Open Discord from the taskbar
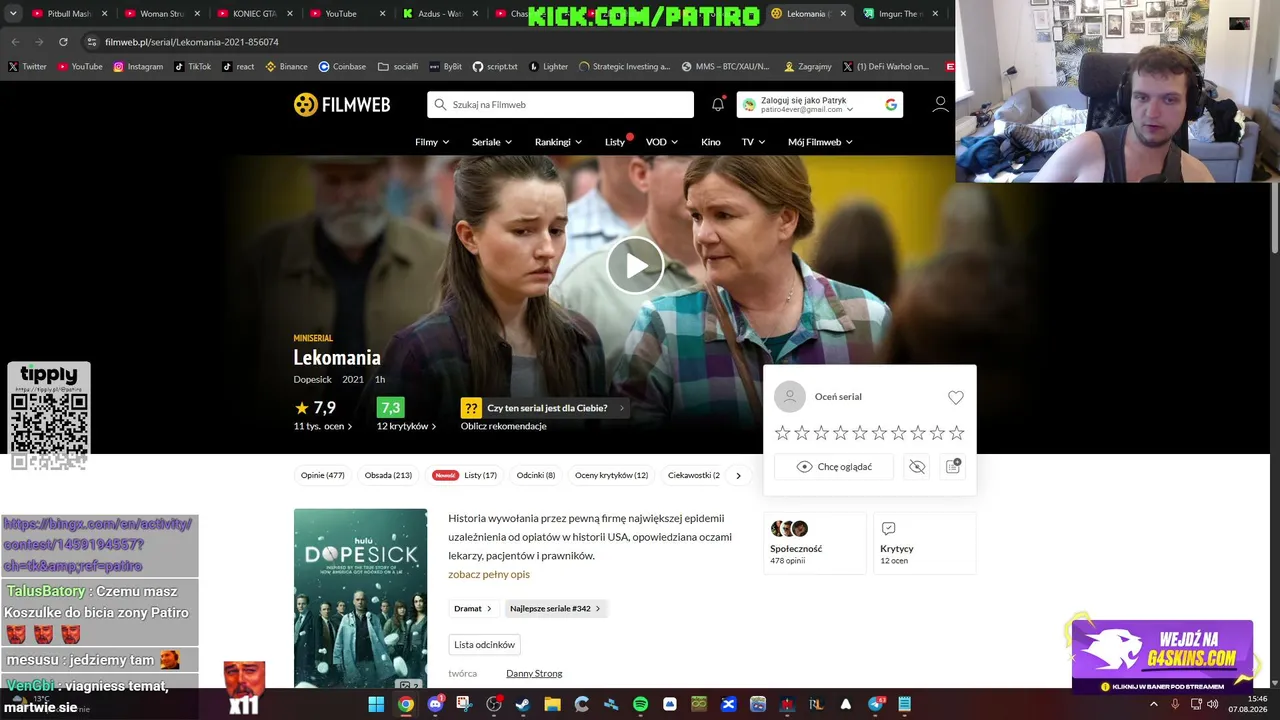1280x720 pixels. (x=435, y=704)
